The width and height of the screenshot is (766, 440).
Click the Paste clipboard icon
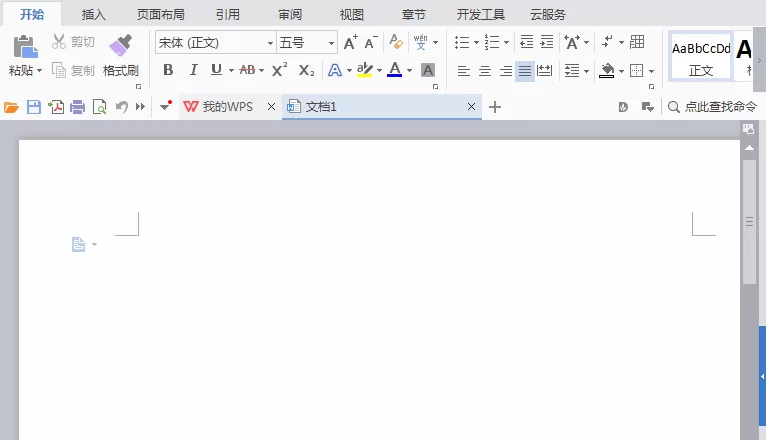(x=24, y=47)
